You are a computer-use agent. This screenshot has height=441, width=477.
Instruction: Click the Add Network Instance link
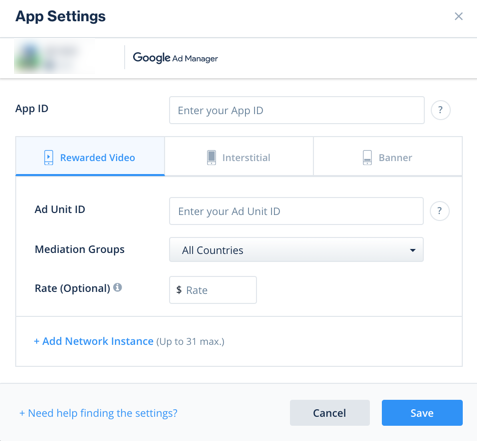click(x=94, y=341)
